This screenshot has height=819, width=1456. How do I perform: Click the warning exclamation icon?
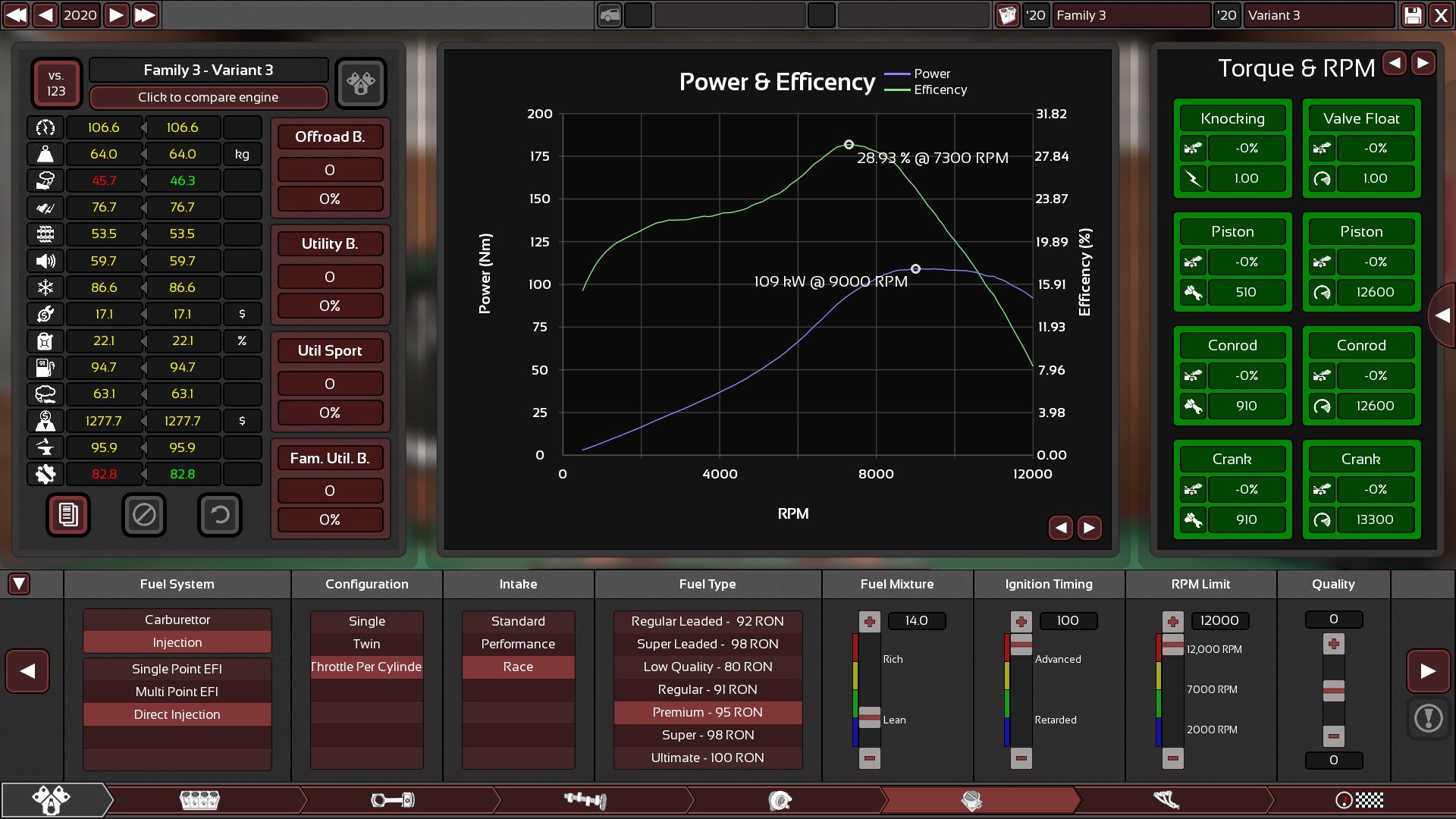[1429, 717]
